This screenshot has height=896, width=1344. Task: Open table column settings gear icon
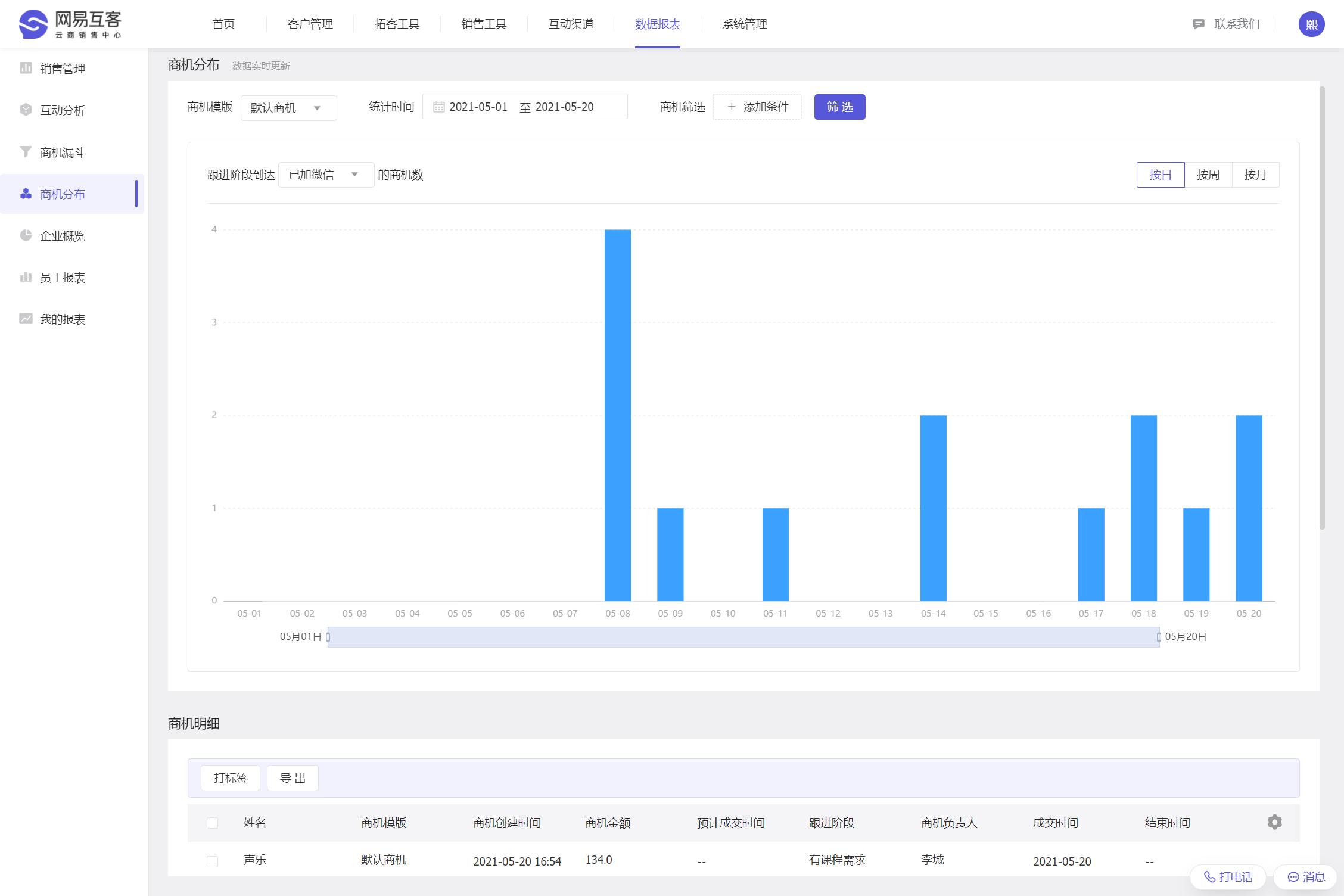[1274, 822]
